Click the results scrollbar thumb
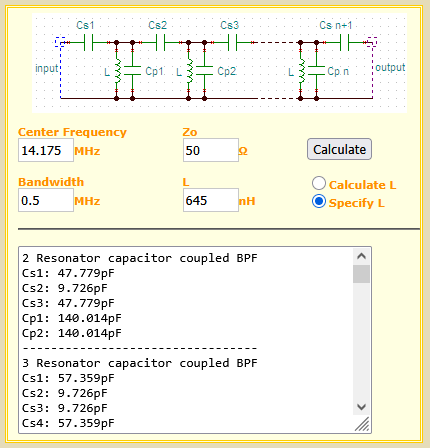Image resolution: width=430 pixels, height=448 pixels. coord(362,274)
